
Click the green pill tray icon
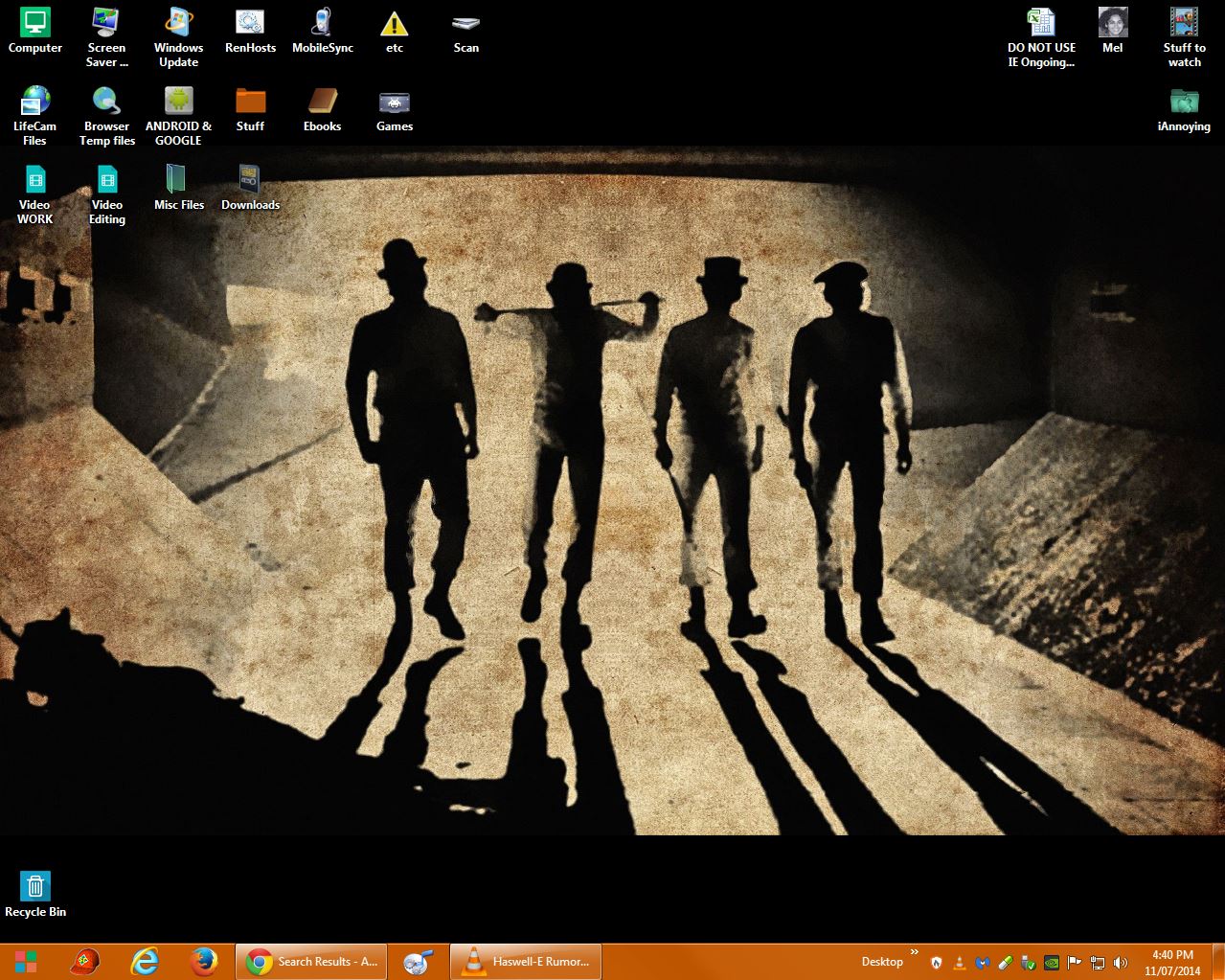tap(1005, 963)
